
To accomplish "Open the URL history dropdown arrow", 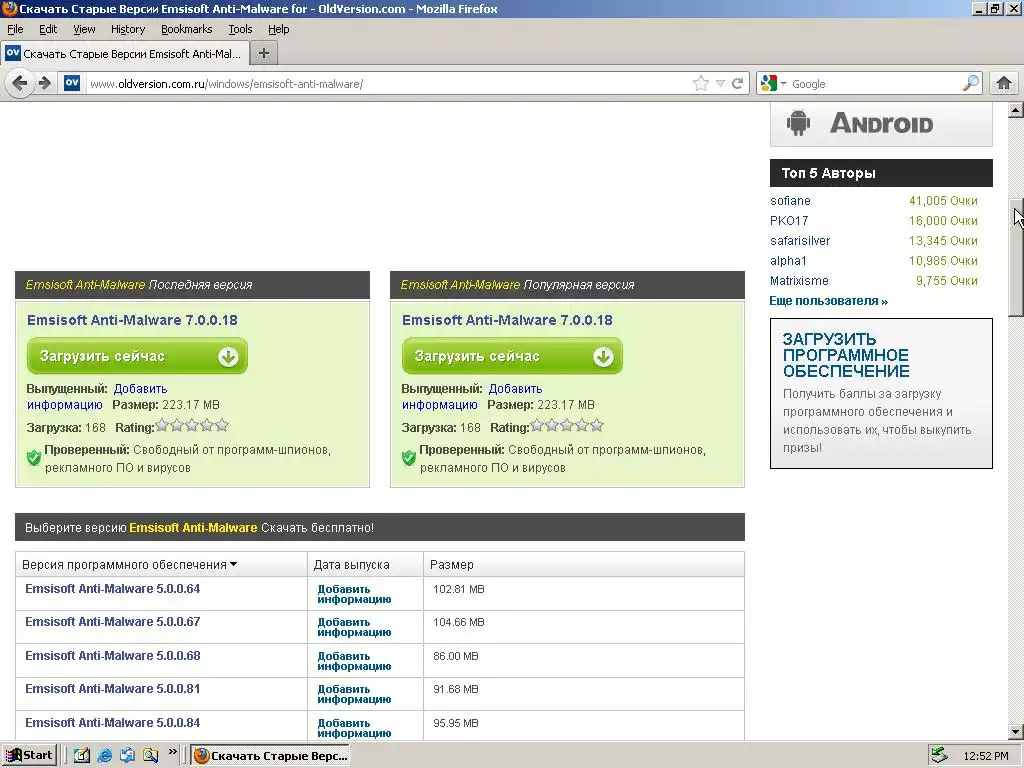I will [x=720, y=84].
